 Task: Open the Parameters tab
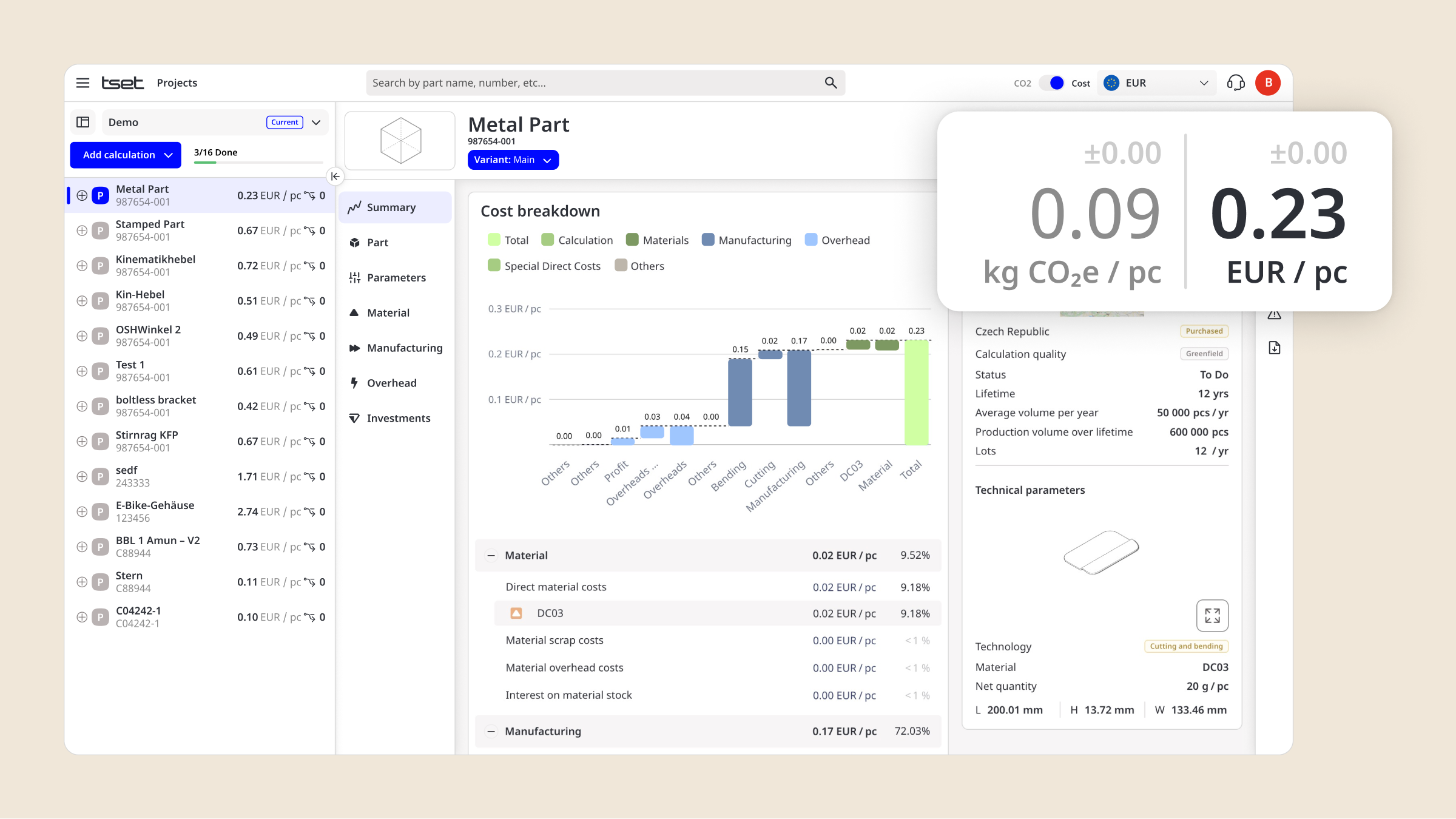pyautogui.click(x=396, y=278)
